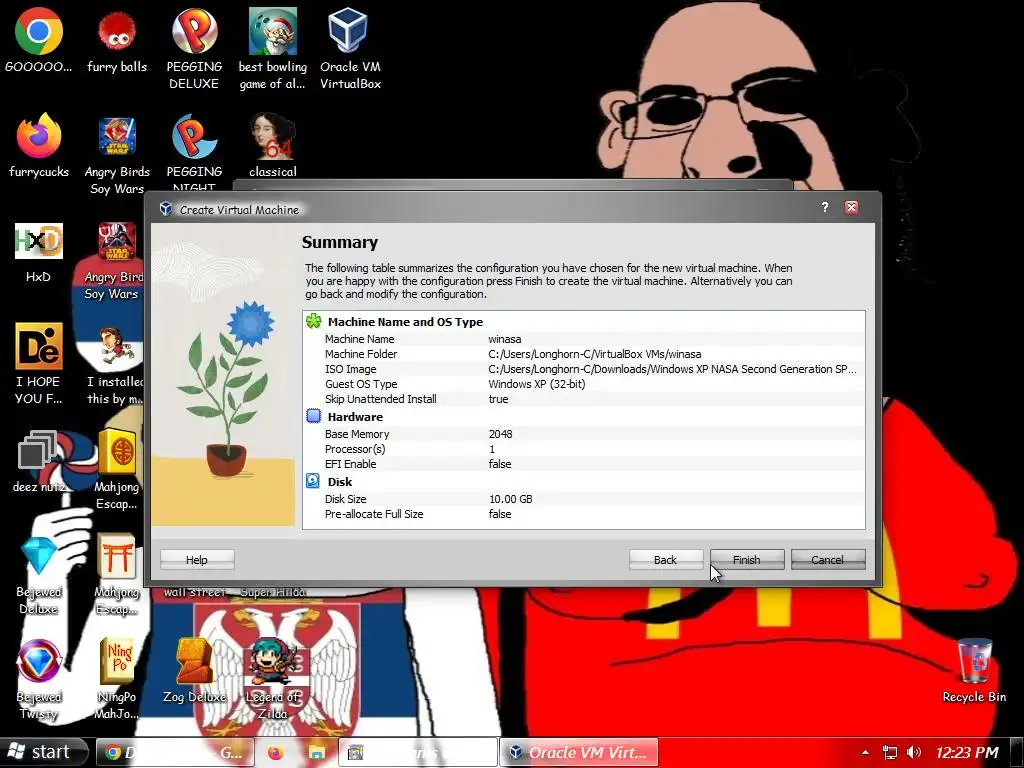Open the Mahjong Escap... icon with the torii gate

(x=117, y=575)
